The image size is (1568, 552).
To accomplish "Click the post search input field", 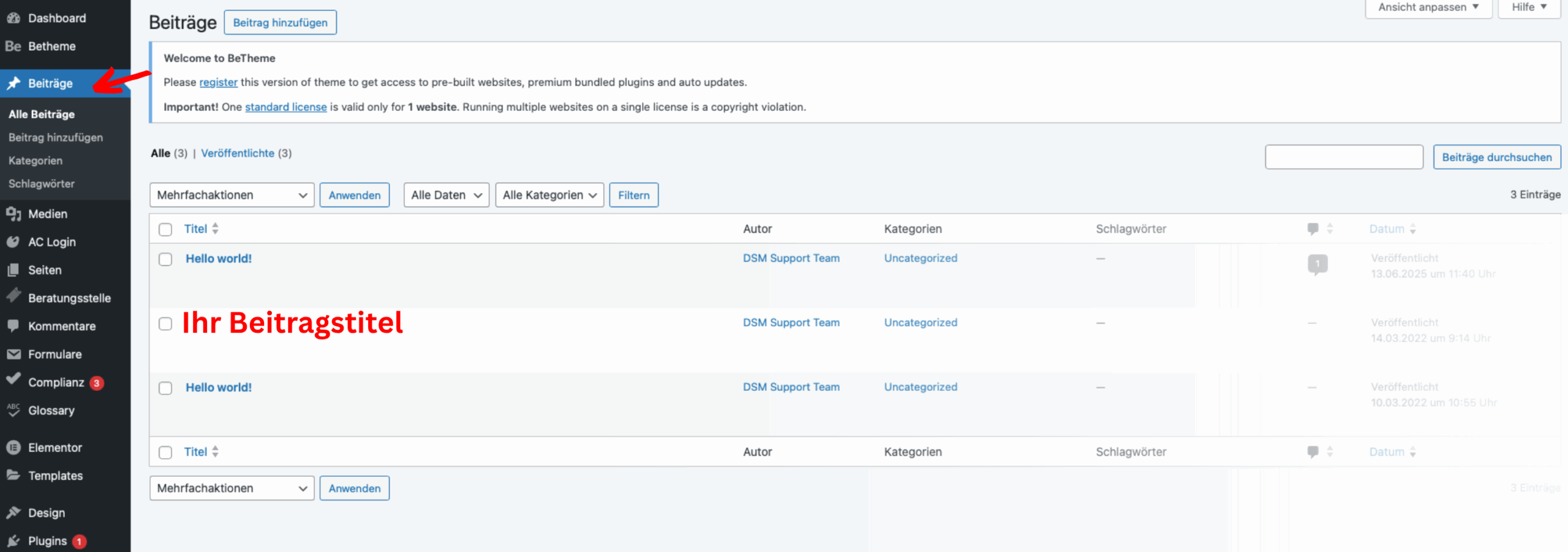I will click(1344, 157).
